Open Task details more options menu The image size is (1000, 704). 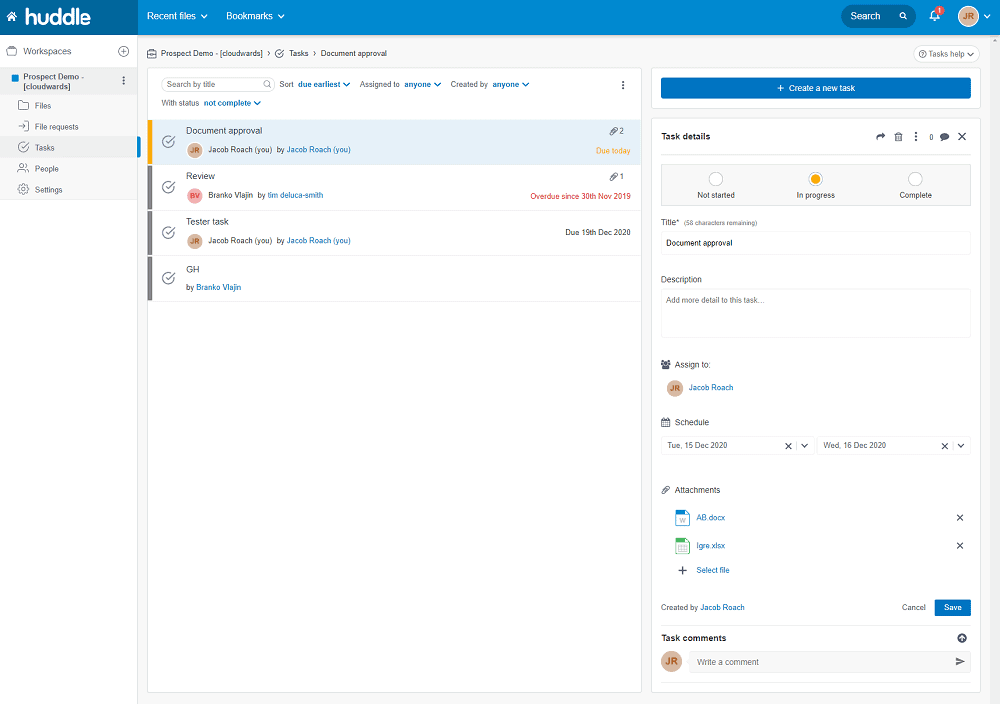[916, 136]
